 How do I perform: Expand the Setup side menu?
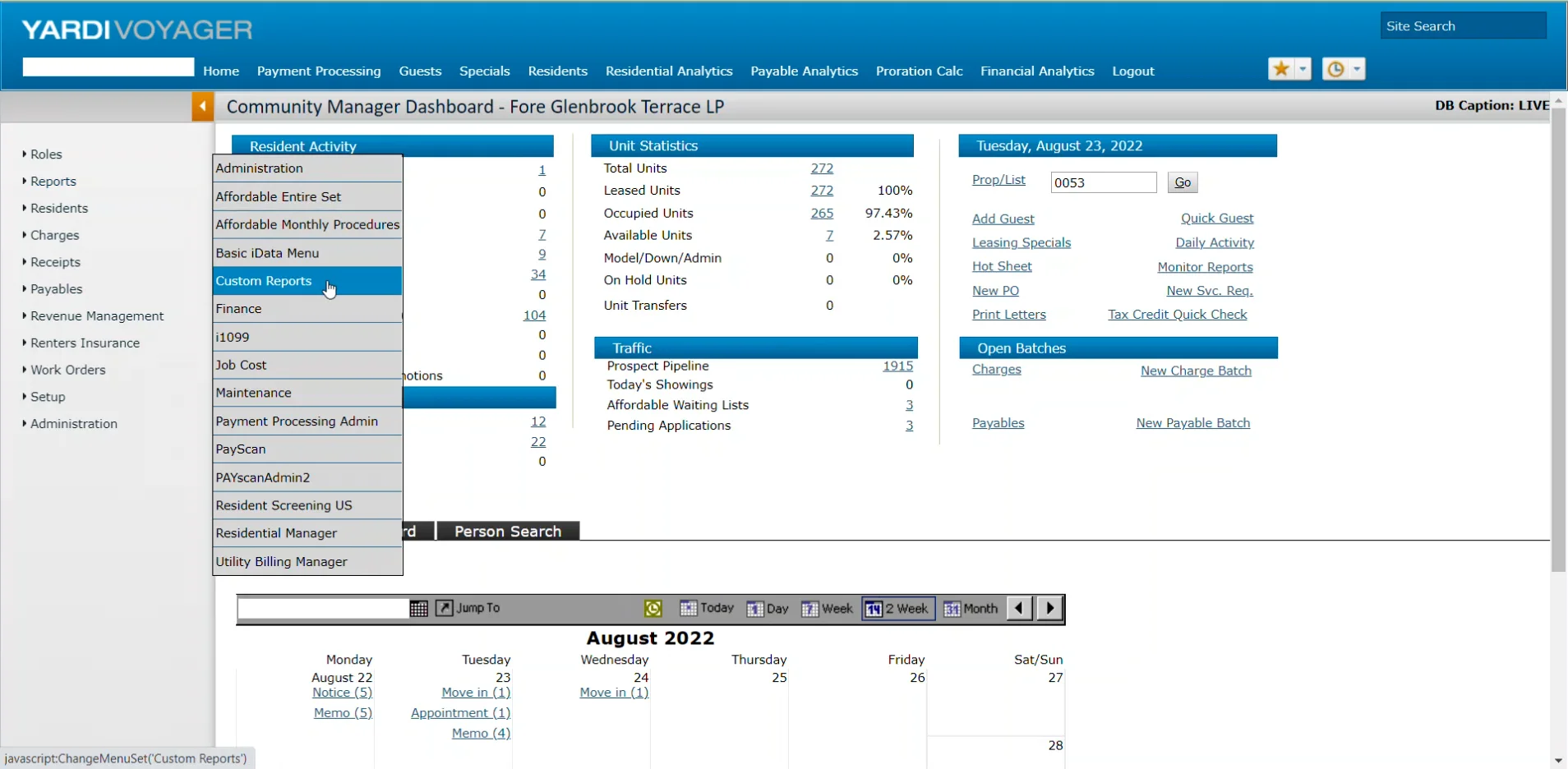pyautogui.click(x=48, y=397)
